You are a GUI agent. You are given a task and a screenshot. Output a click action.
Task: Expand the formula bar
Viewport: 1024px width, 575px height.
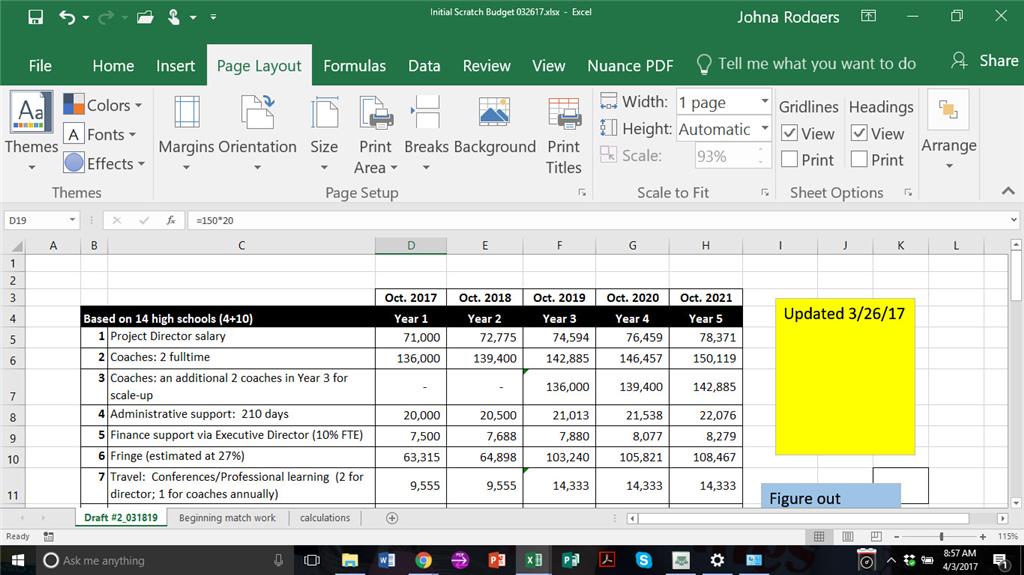1014,220
